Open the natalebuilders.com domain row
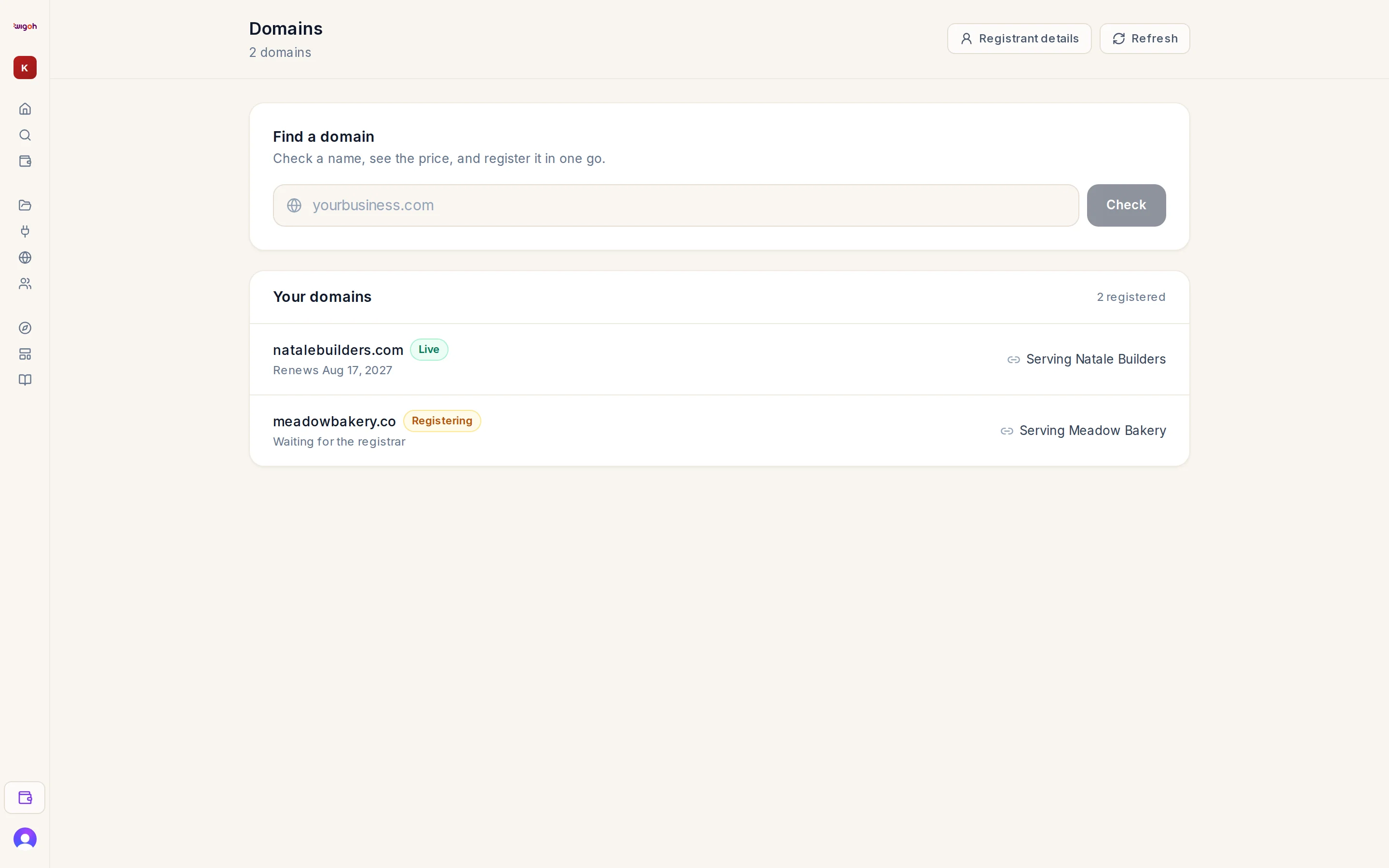Viewport: 1389px width, 868px height. click(719, 359)
